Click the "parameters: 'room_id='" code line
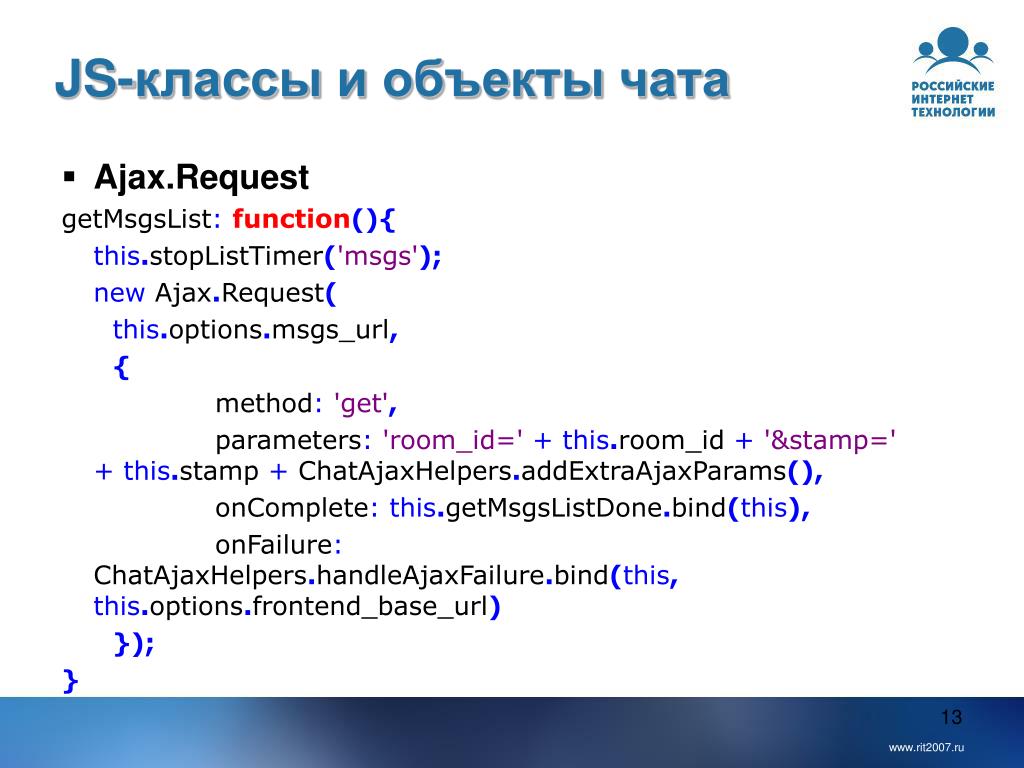This screenshot has width=1024, height=768. pos(555,440)
